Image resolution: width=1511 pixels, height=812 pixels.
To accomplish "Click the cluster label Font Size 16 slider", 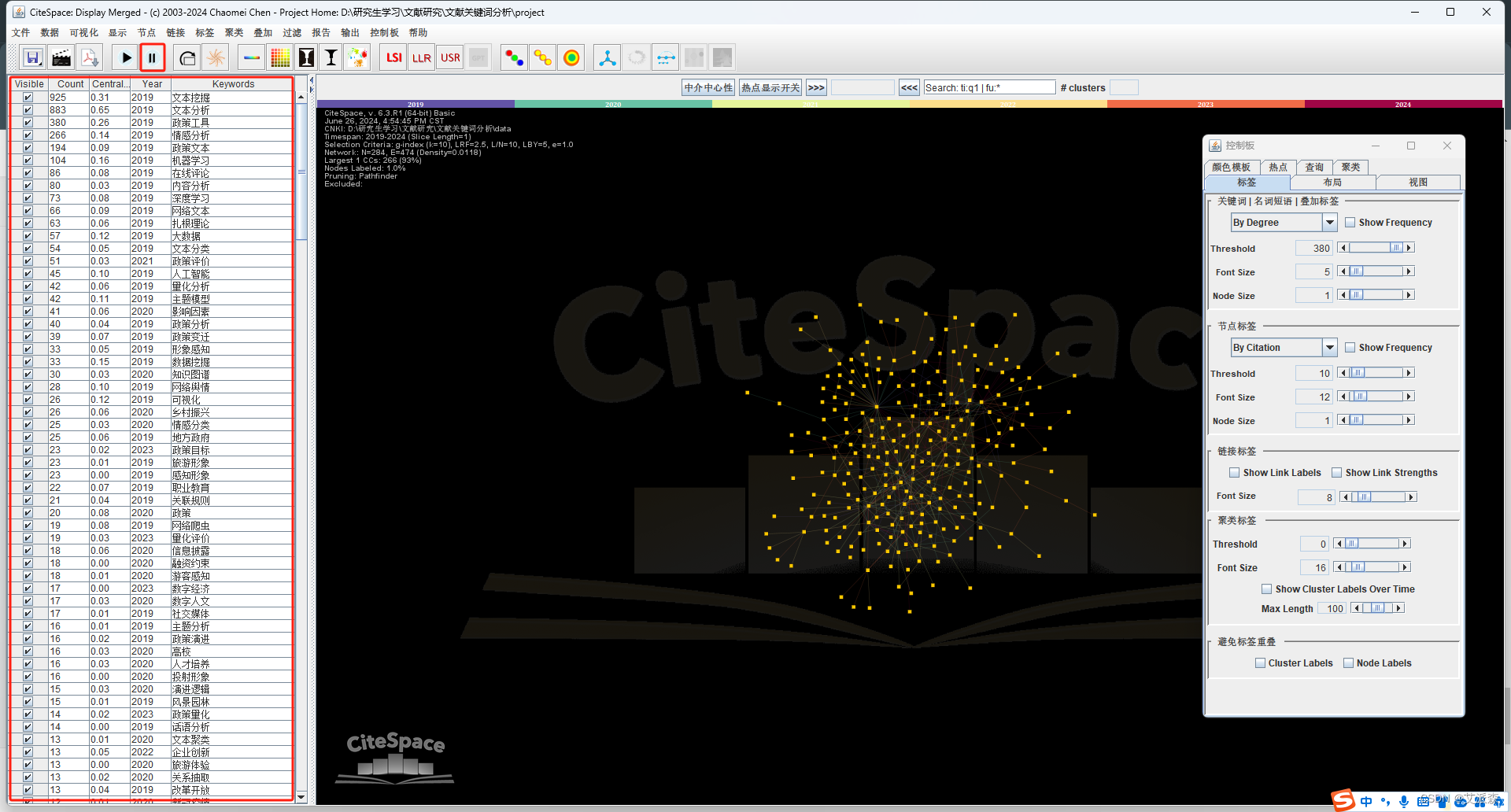I will 1372,567.
